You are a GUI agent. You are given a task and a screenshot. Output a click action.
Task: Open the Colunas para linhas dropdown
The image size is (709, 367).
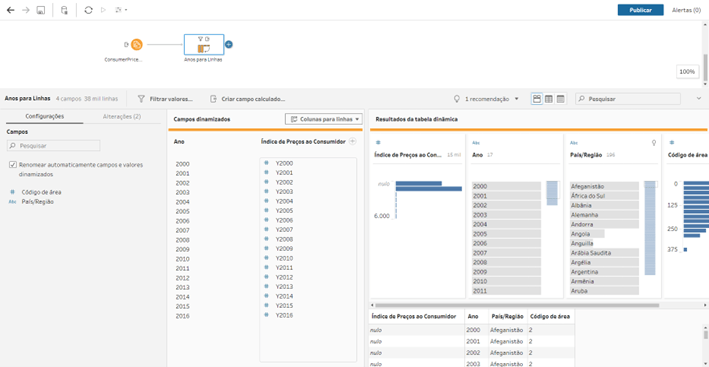click(x=324, y=119)
